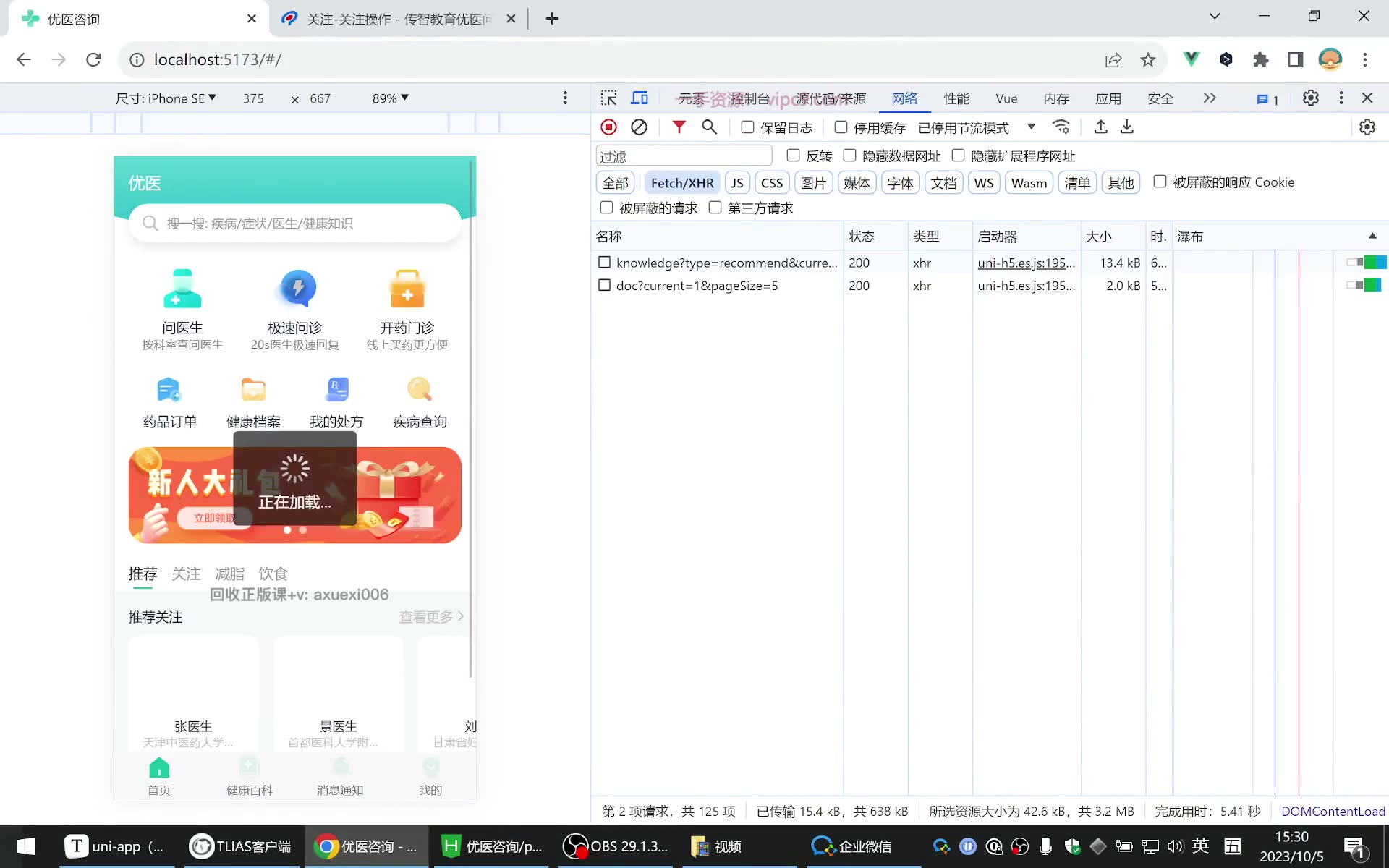The width and height of the screenshot is (1389, 868).
Task: Click the 搜一搜 search box
Action: coord(294,224)
